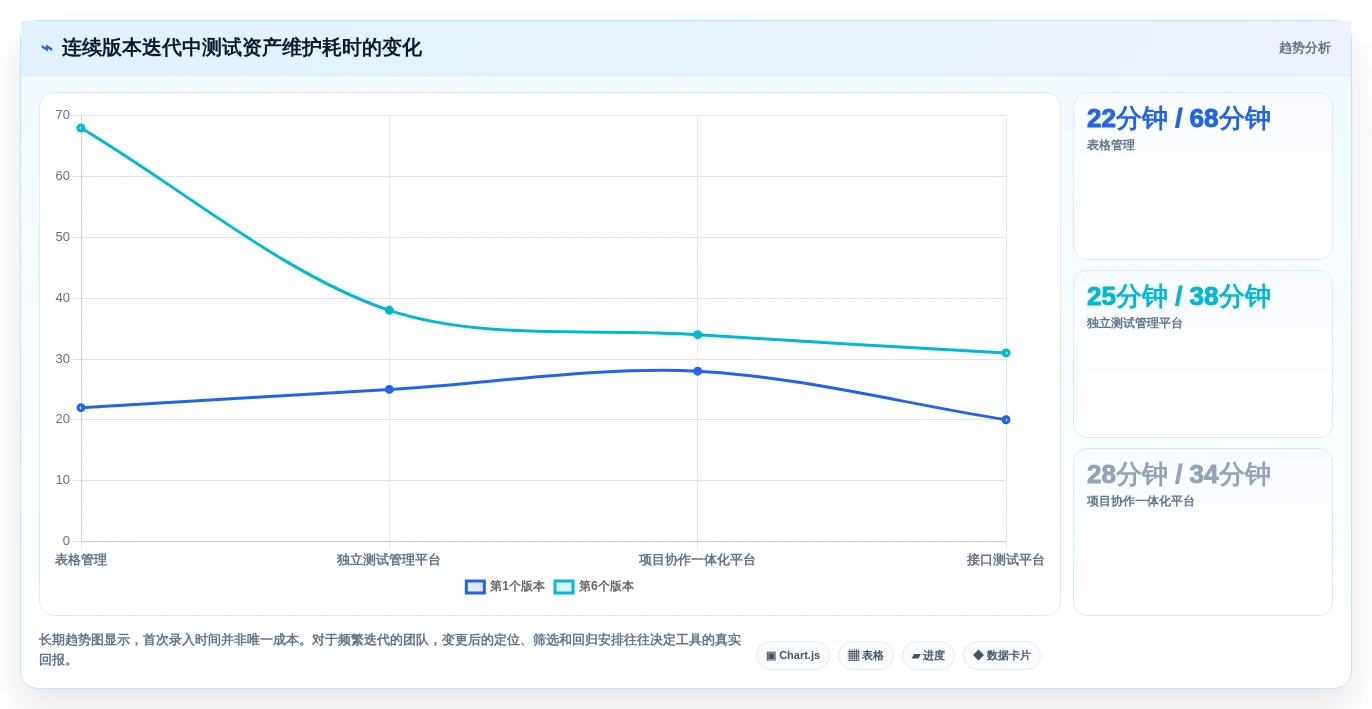Click the x-axis label 独立测试管理平台
This screenshot has height=709, width=1372.
click(x=389, y=560)
